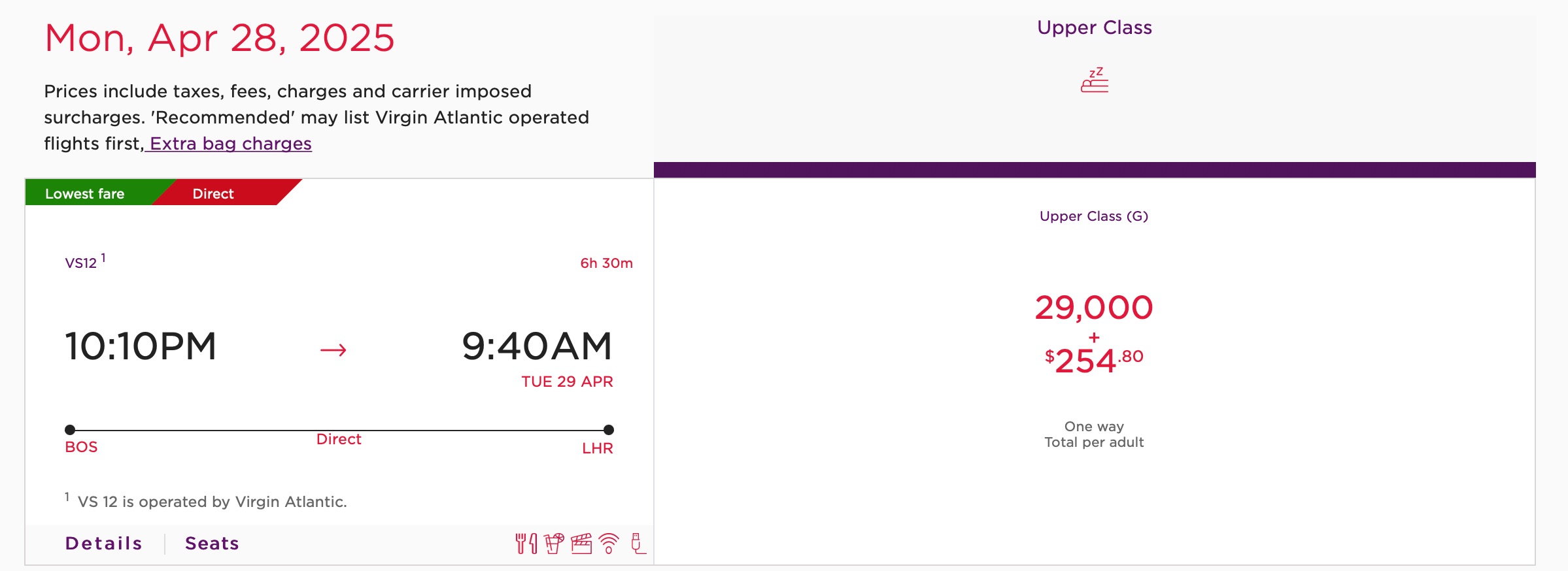Click the VS12 flight number footnote
The height and width of the screenshot is (571, 1568).
point(80,262)
